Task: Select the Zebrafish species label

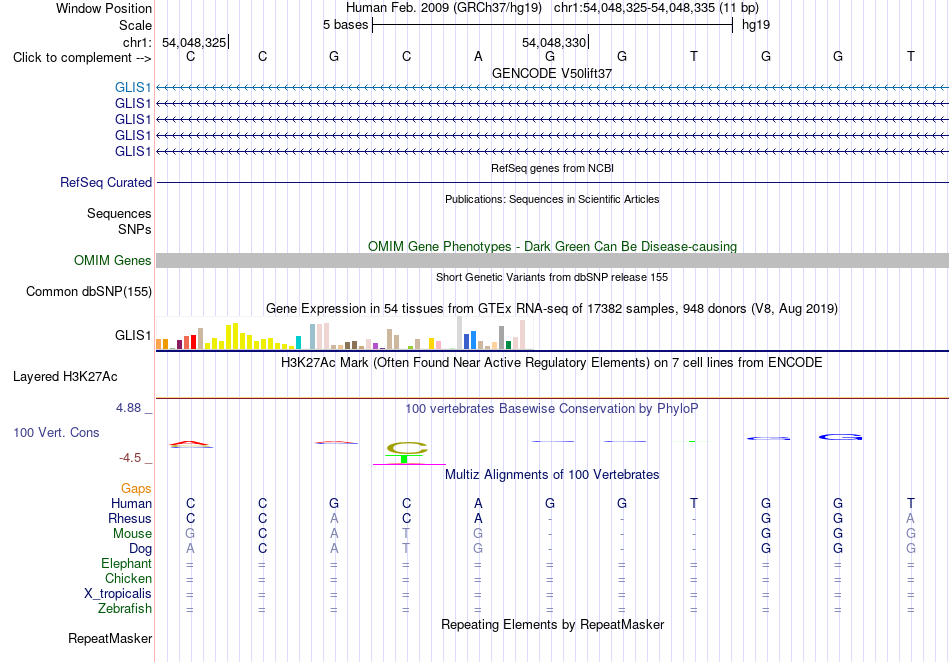Action: pos(124,608)
